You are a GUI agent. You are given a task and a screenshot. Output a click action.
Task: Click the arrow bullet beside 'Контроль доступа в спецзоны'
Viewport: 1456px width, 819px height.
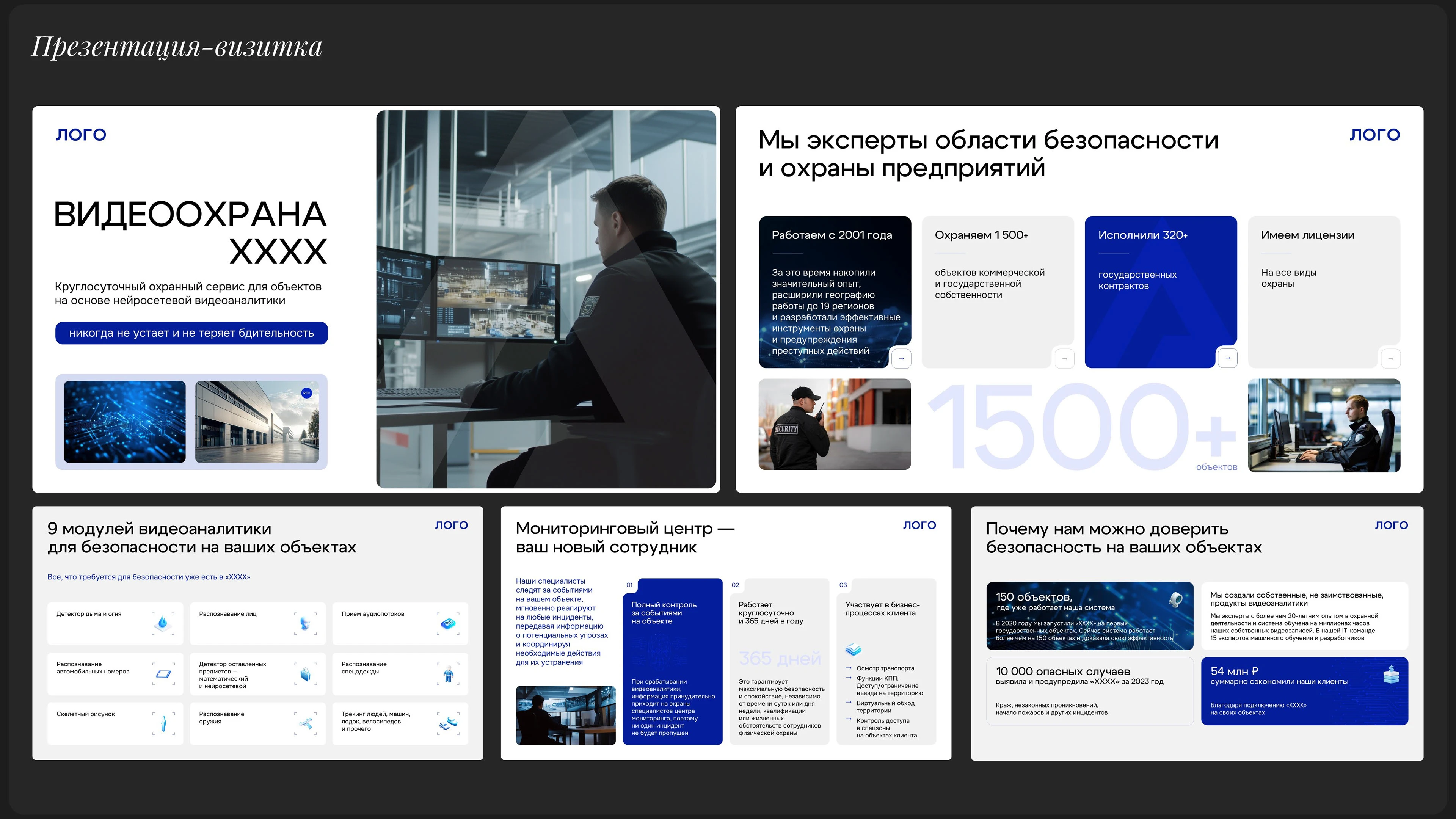pyautogui.click(x=849, y=720)
